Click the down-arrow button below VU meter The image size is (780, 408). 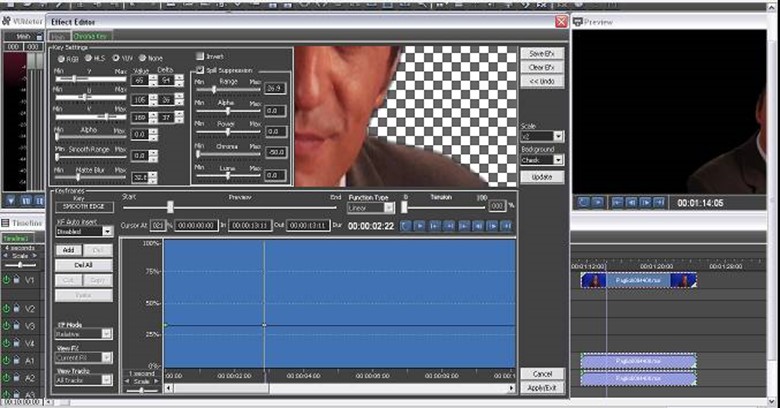(11, 201)
